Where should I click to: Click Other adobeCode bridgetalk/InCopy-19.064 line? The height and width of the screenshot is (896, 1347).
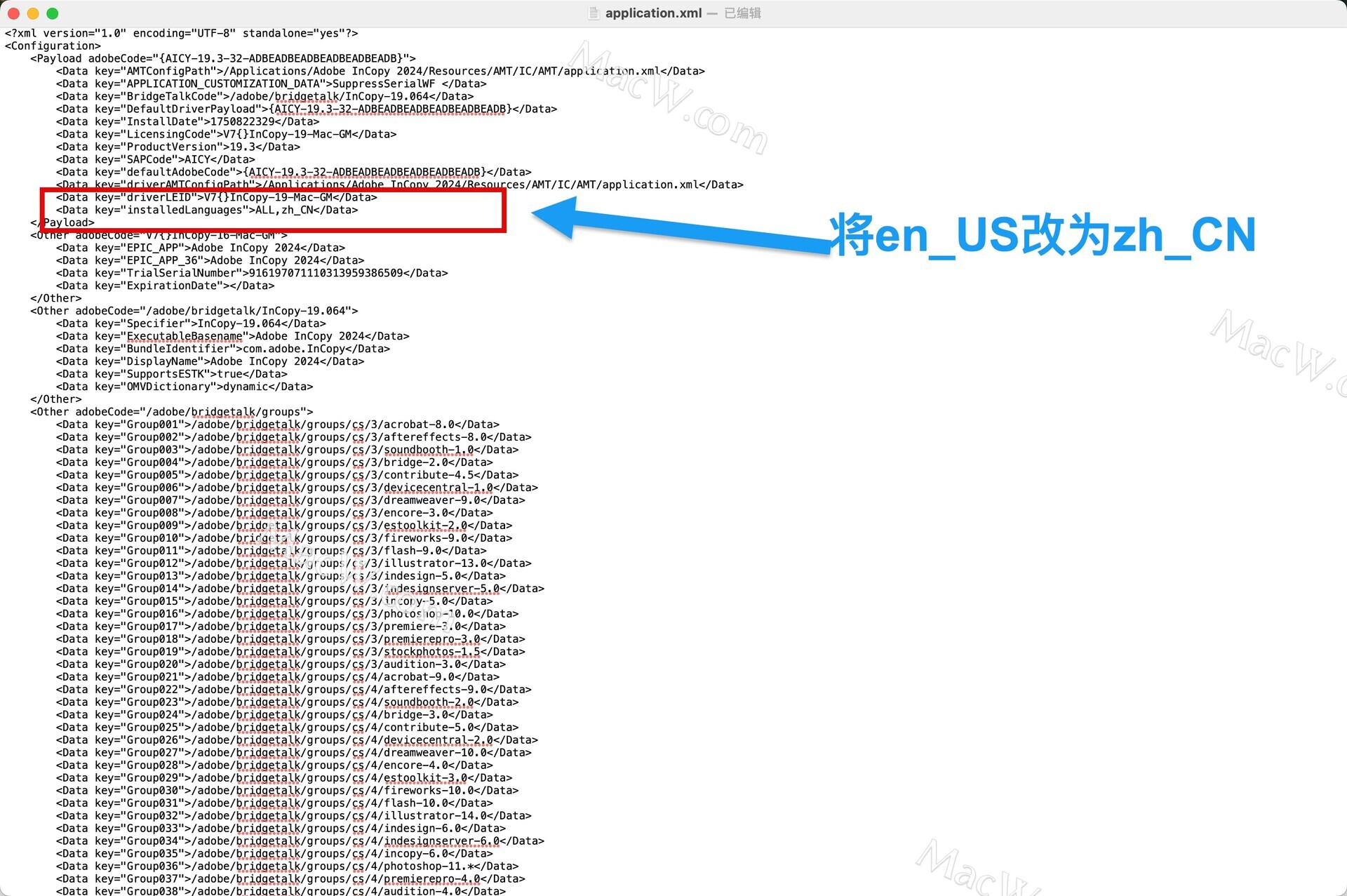(194, 311)
